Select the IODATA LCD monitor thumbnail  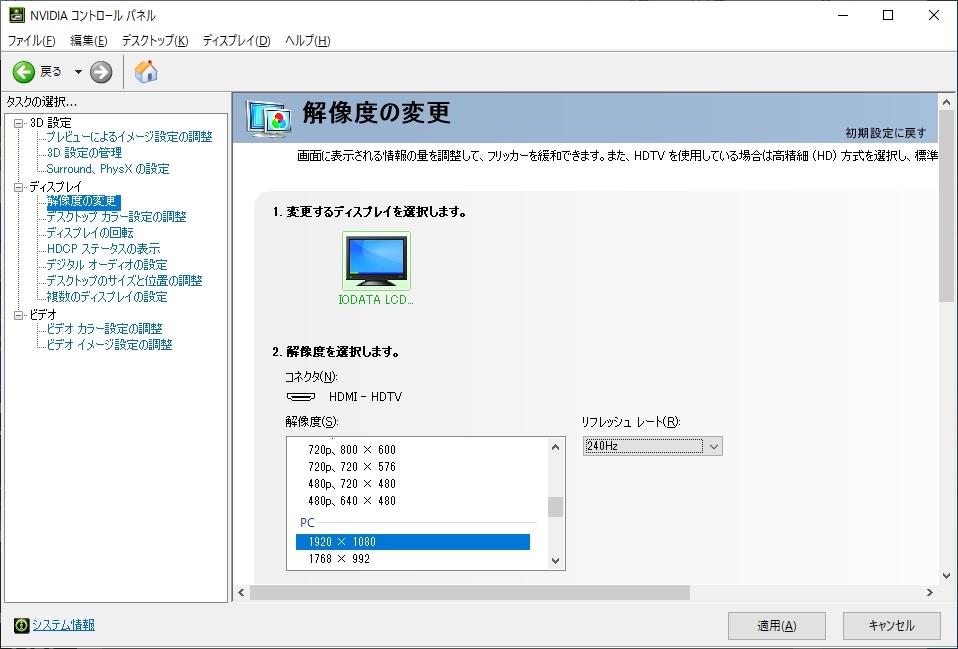pos(376,261)
